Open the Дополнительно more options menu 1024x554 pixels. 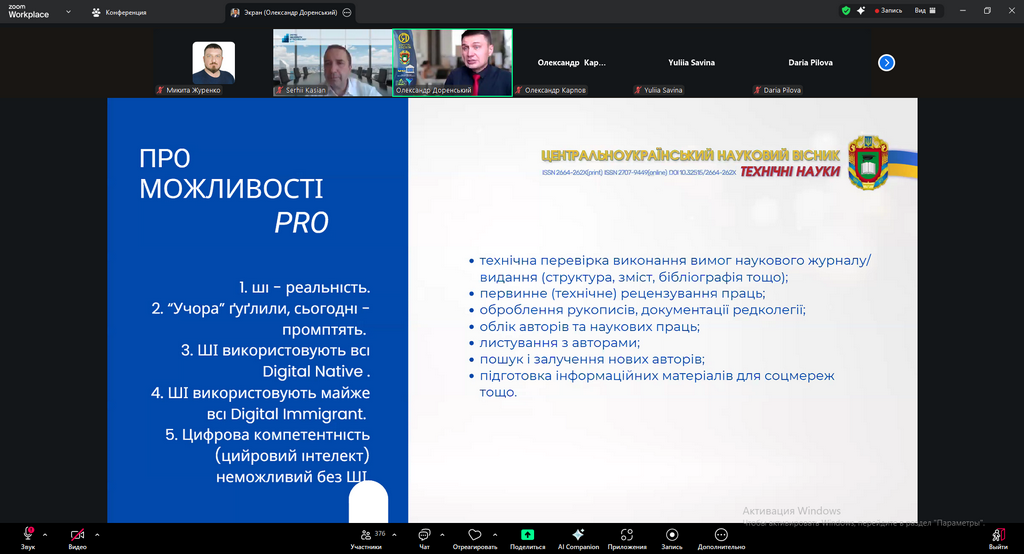tap(721, 536)
